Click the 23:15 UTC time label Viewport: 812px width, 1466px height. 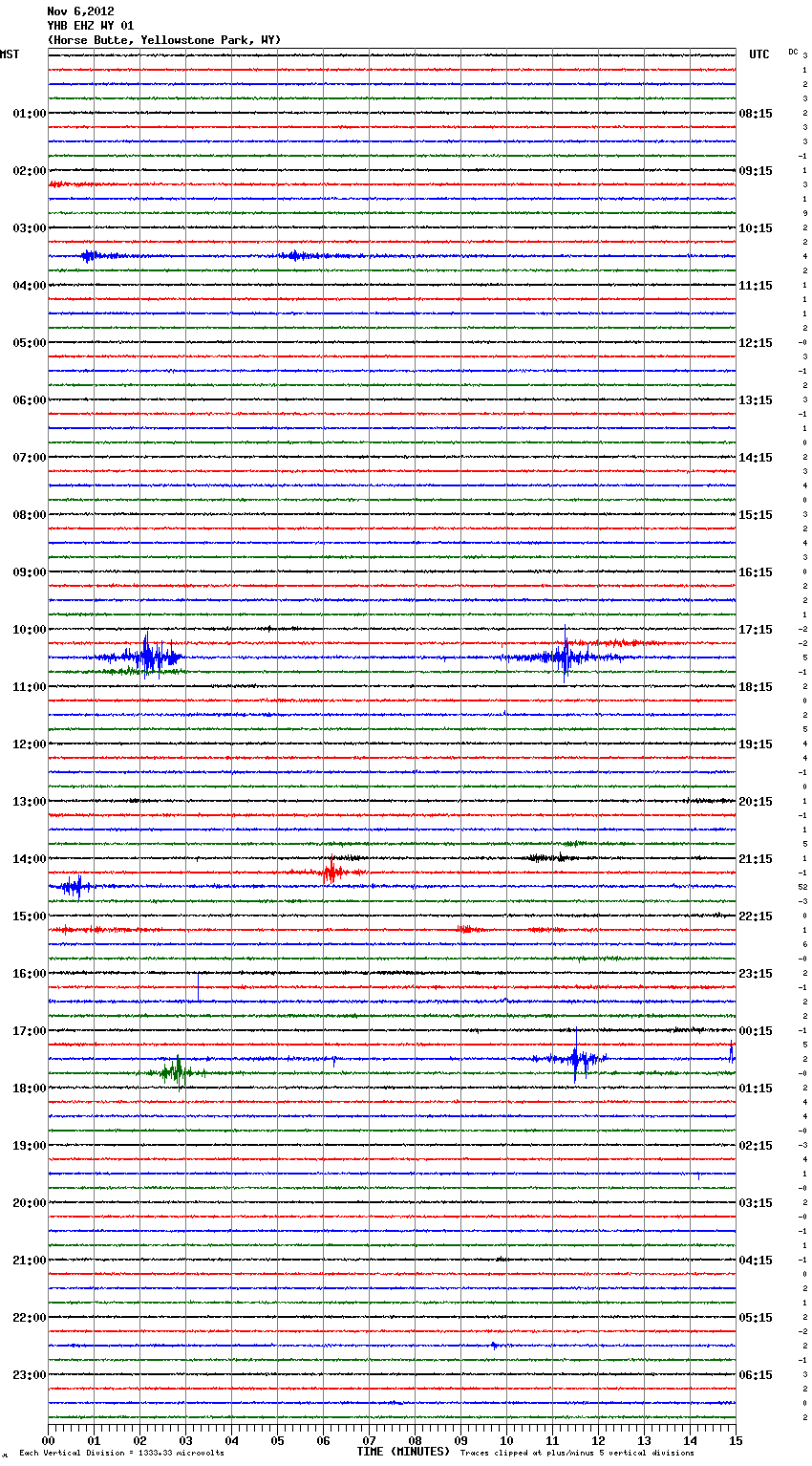(756, 974)
